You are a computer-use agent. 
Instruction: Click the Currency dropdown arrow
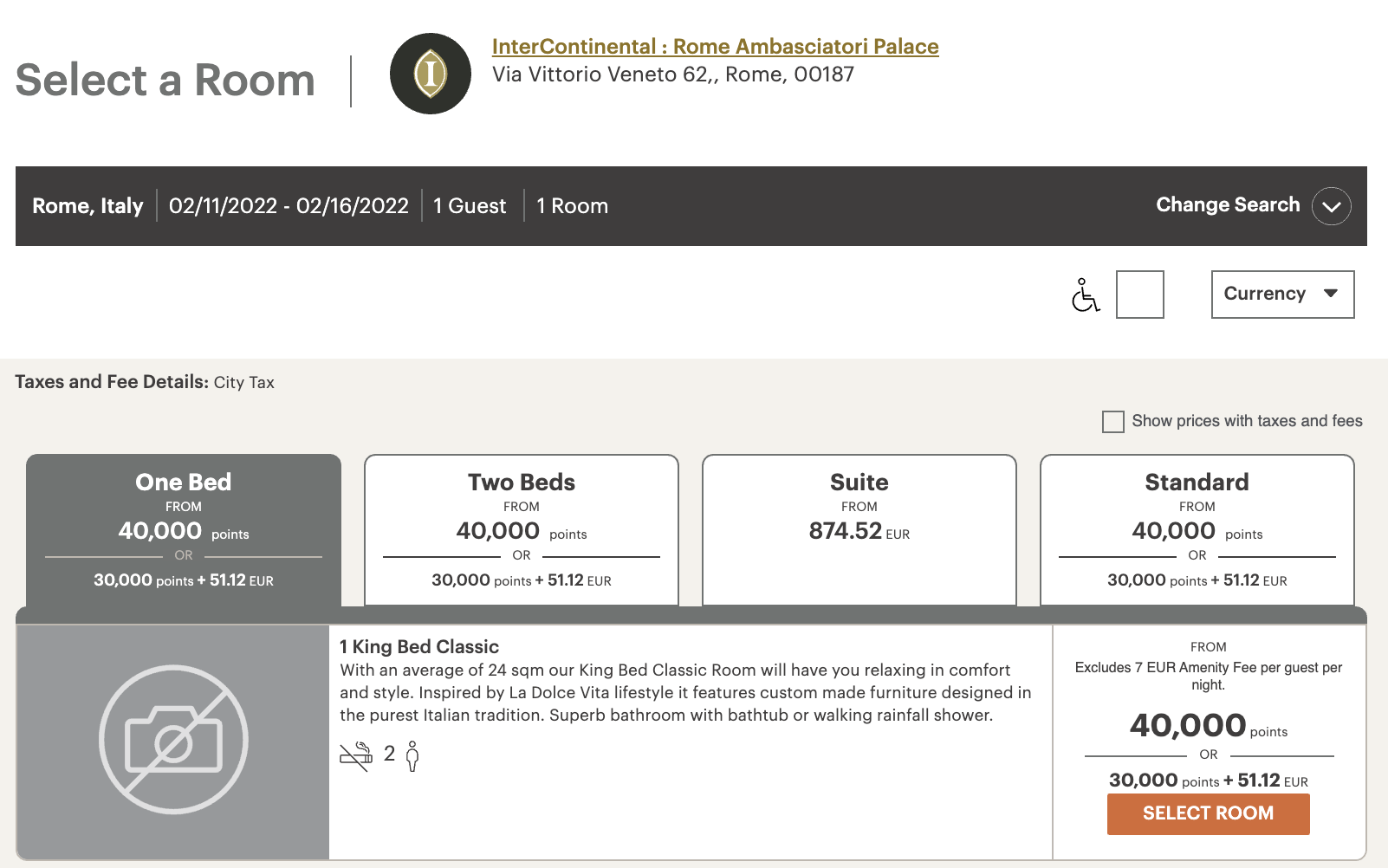point(1331,294)
